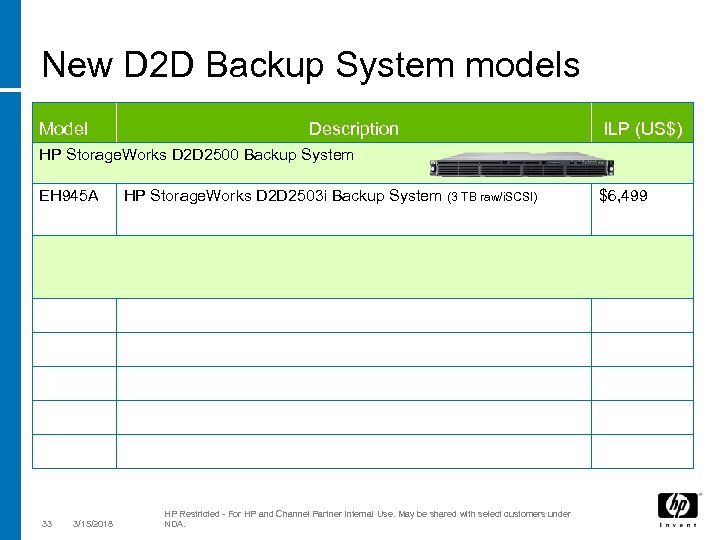
Task: Select the Description column header
Action: 354,123
